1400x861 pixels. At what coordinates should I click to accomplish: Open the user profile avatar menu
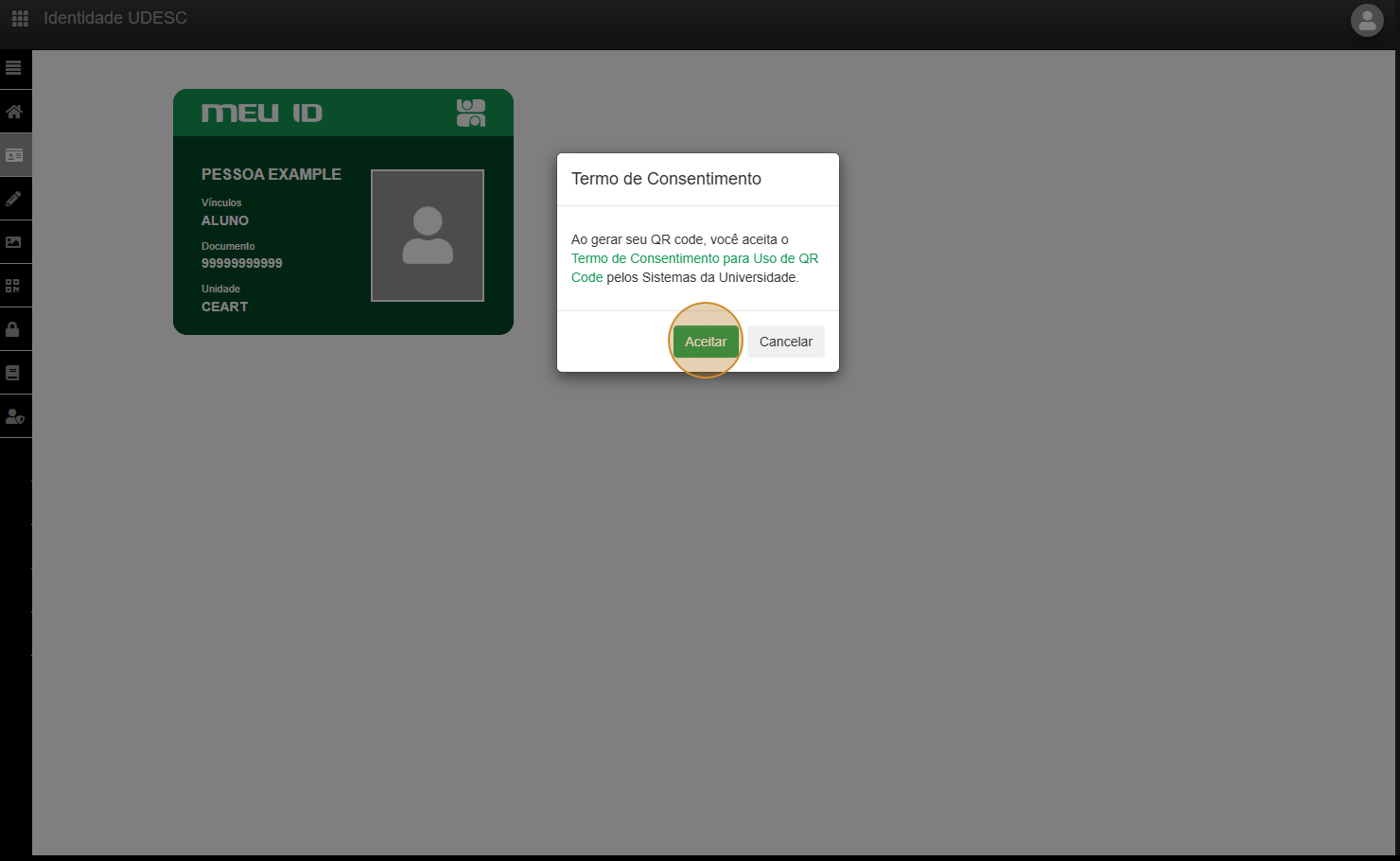pyautogui.click(x=1367, y=21)
